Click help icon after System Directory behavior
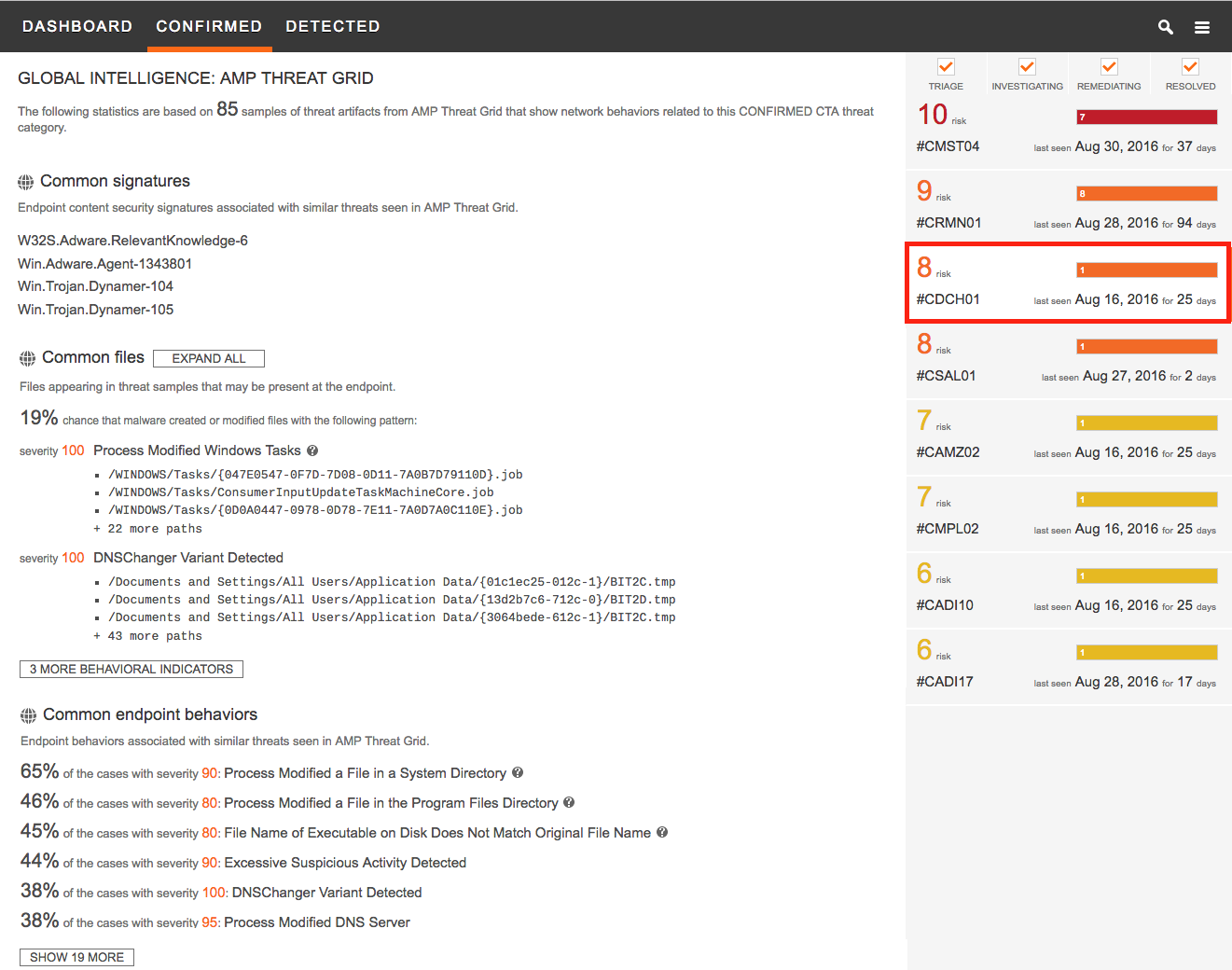 (518, 772)
